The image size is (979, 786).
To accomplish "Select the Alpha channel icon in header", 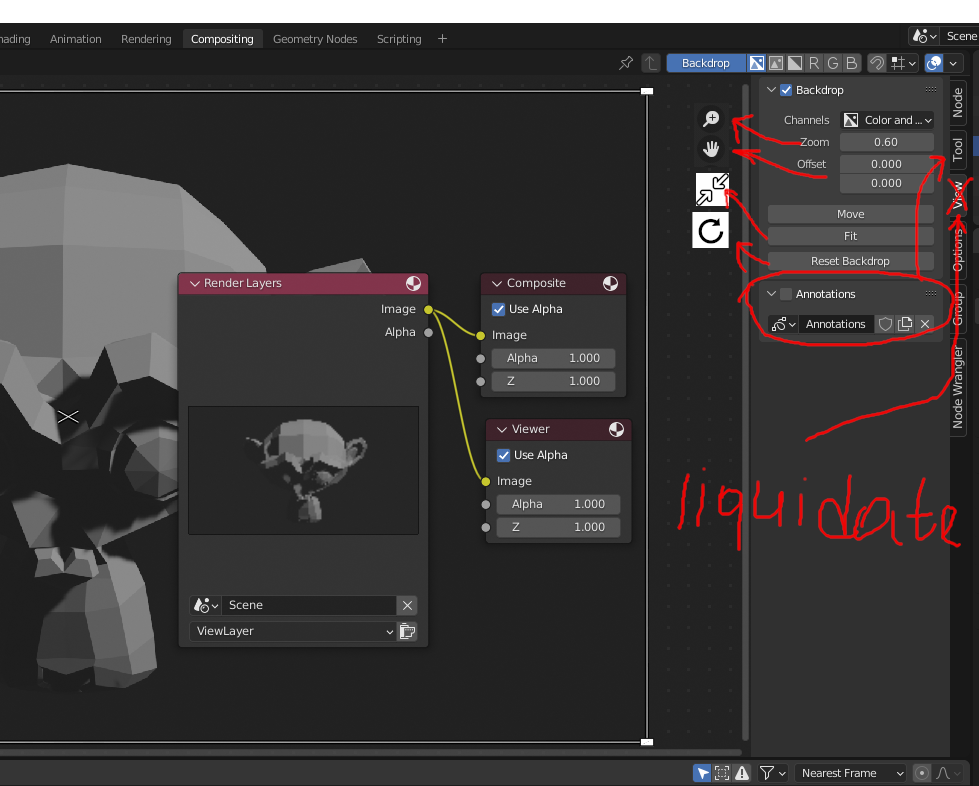I will [x=795, y=63].
